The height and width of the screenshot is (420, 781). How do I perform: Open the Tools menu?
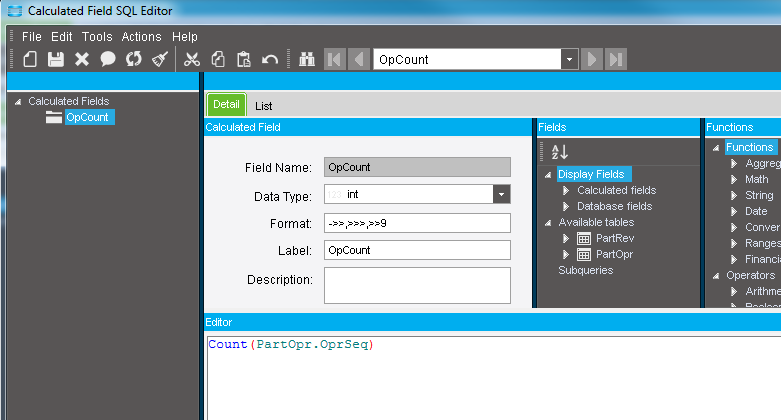tap(97, 37)
